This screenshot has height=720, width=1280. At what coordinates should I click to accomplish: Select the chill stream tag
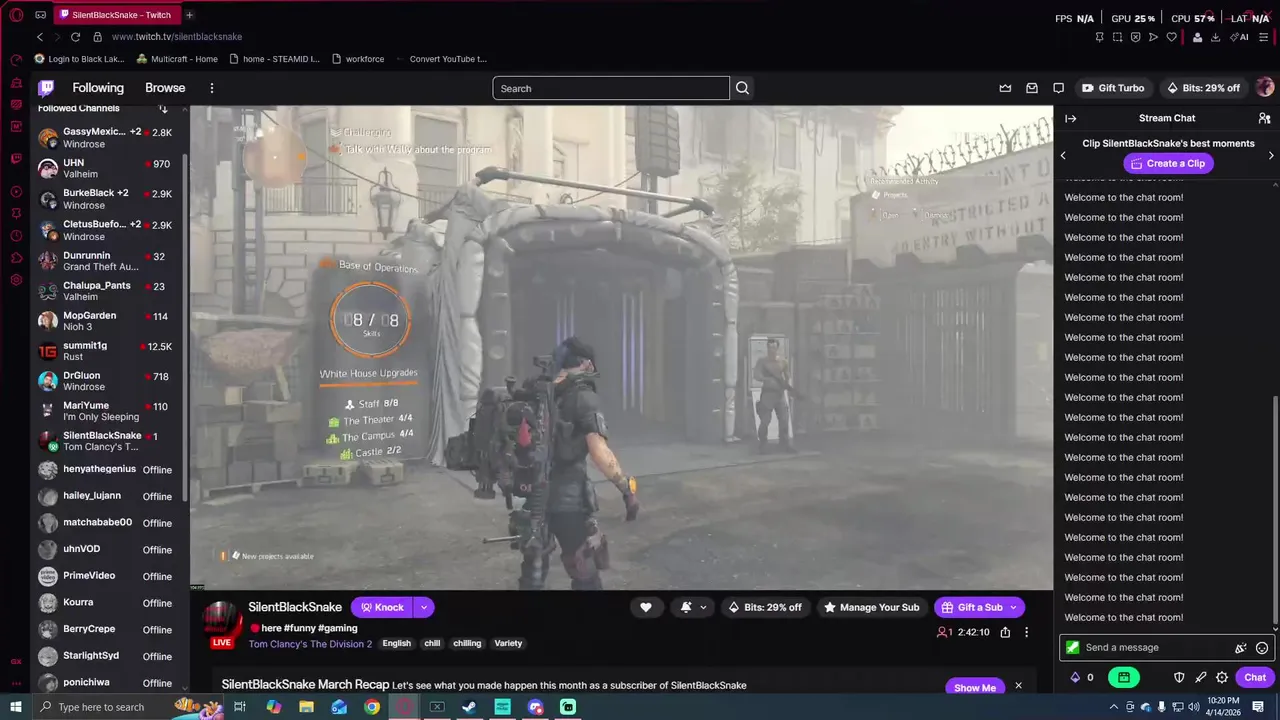tap(432, 644)
